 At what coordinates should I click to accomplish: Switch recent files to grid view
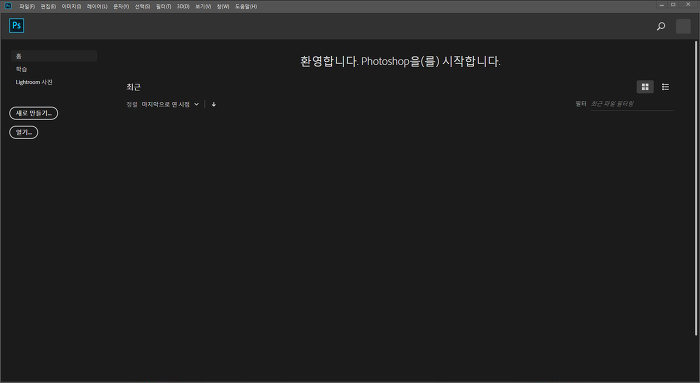pyautogui.click(x=645, y=87)
